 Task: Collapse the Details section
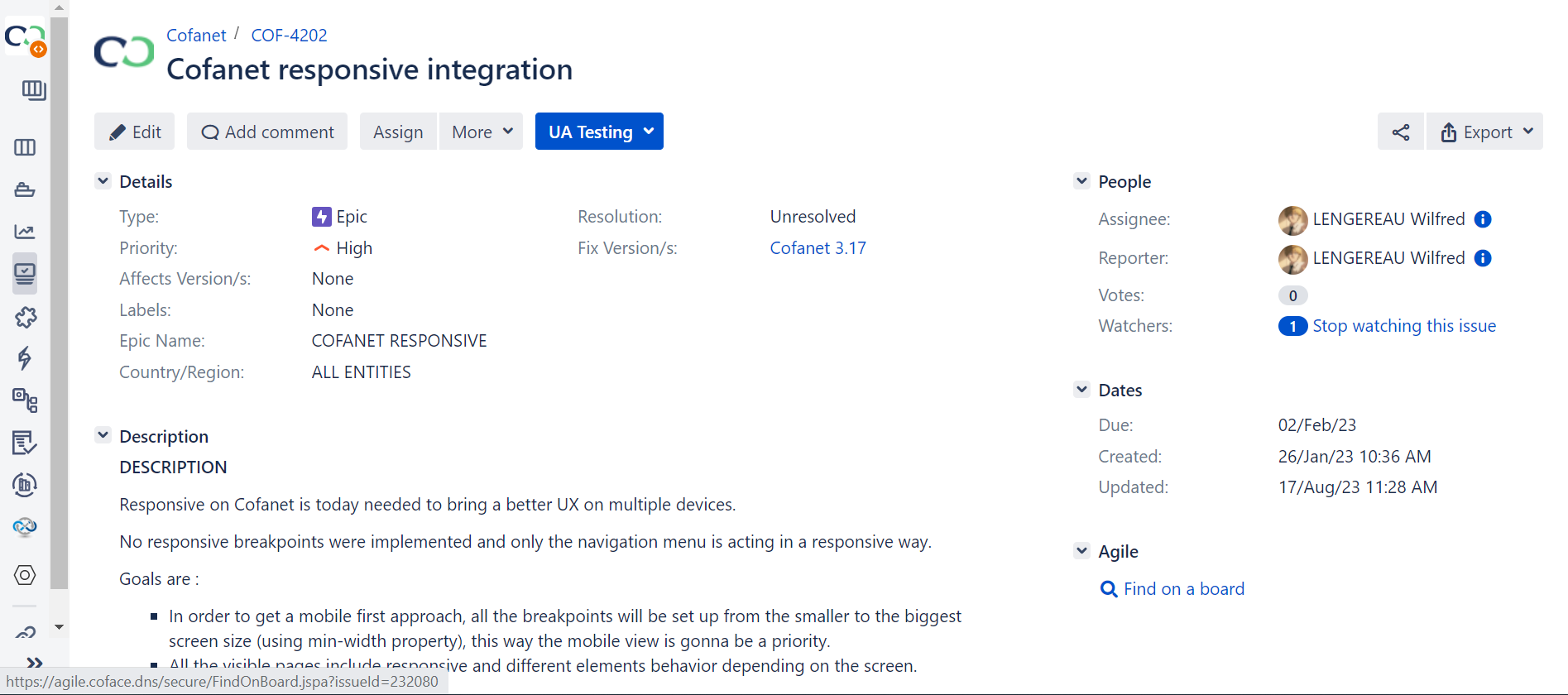(x=103, y=181)
